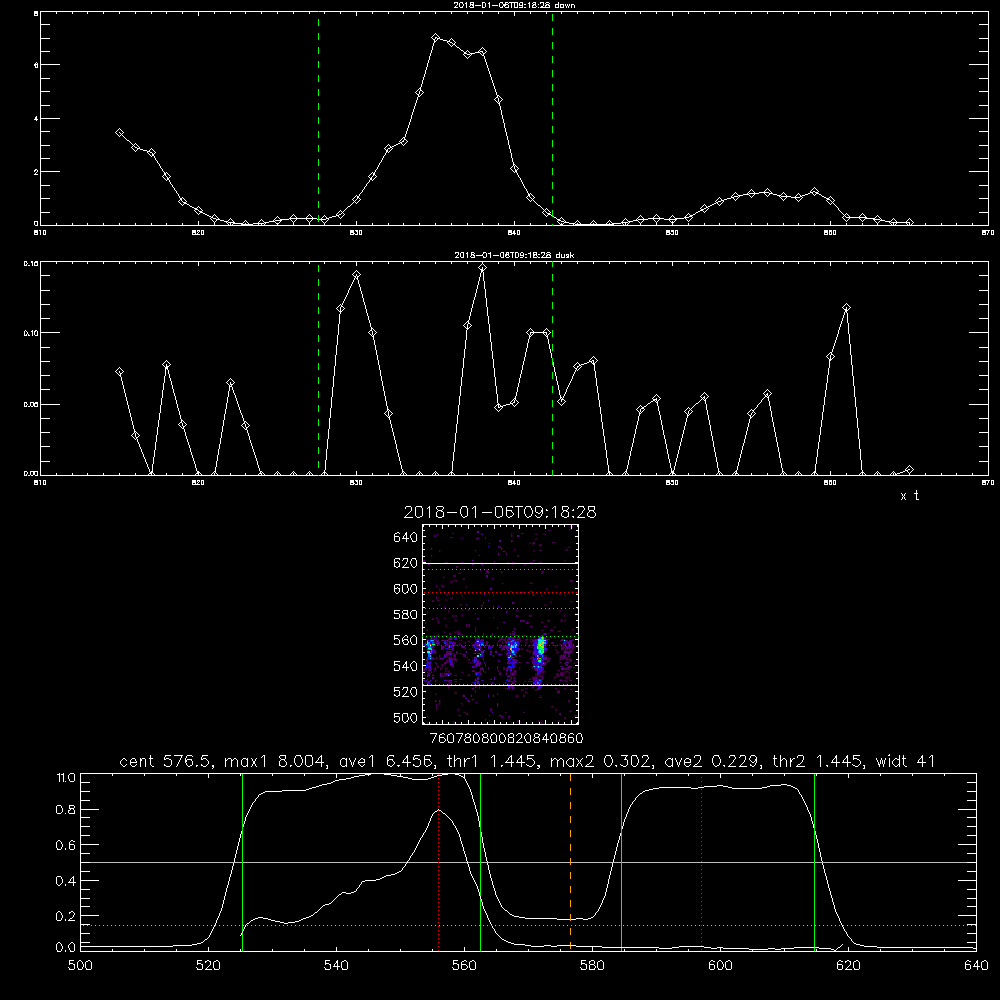Click the 'max2 0.302' statistic
The width and height of the screenshot is (1000, 1000).
point(600,761)
